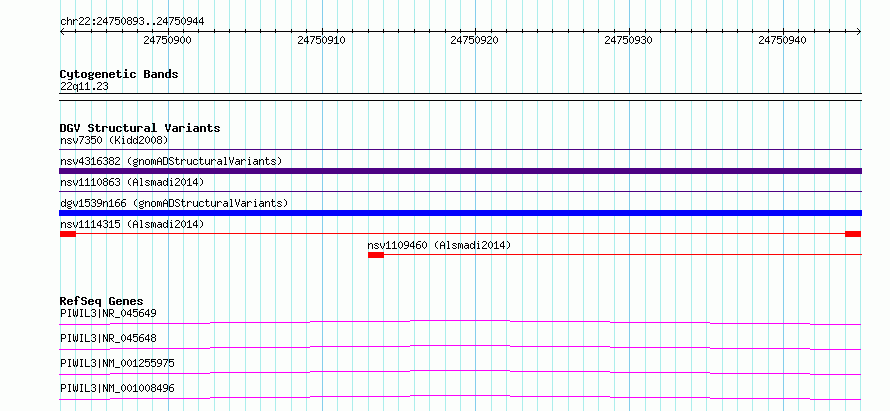The height and width of the screenshot is (411, 890).
Task: Click the thick blue dgv1539n166 bar
Action: coord(460,213)
